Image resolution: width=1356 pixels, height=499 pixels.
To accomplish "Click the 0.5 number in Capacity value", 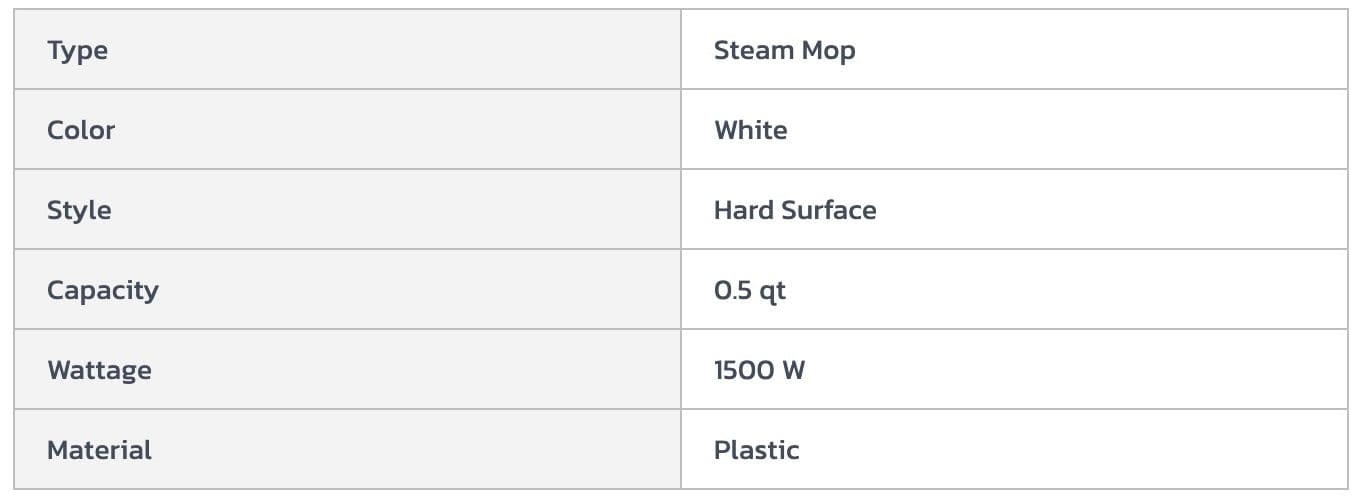I will (x=733, y=290).
